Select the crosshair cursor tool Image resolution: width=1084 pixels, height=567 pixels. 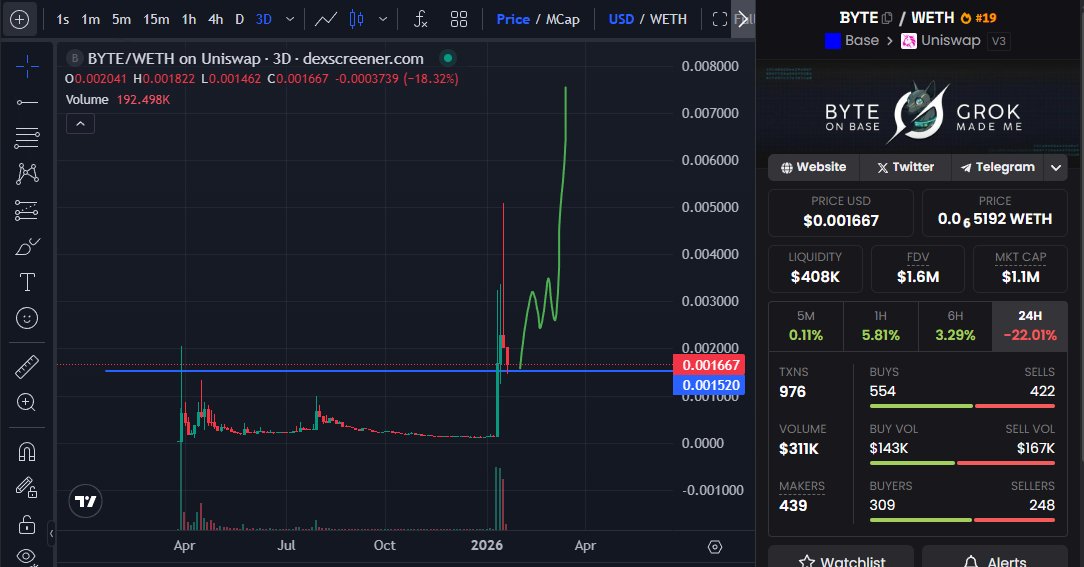coord(27,67)
